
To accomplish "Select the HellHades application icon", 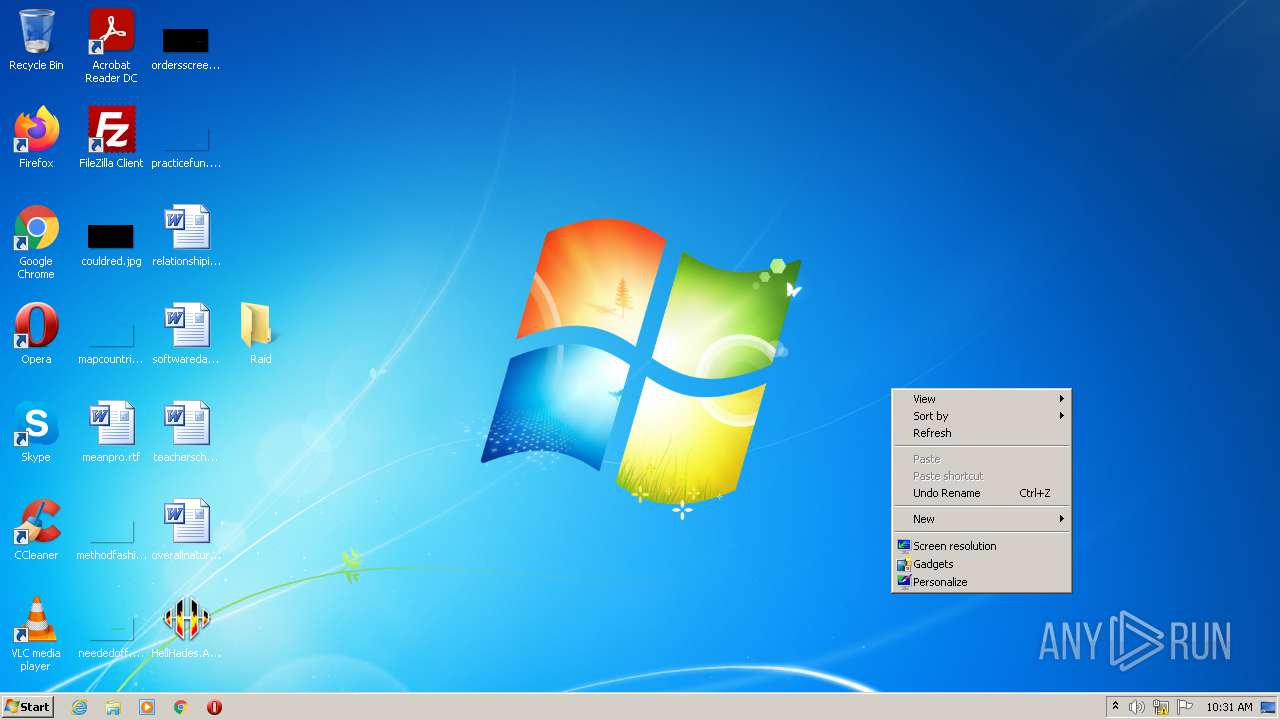I will pos(186,628).
